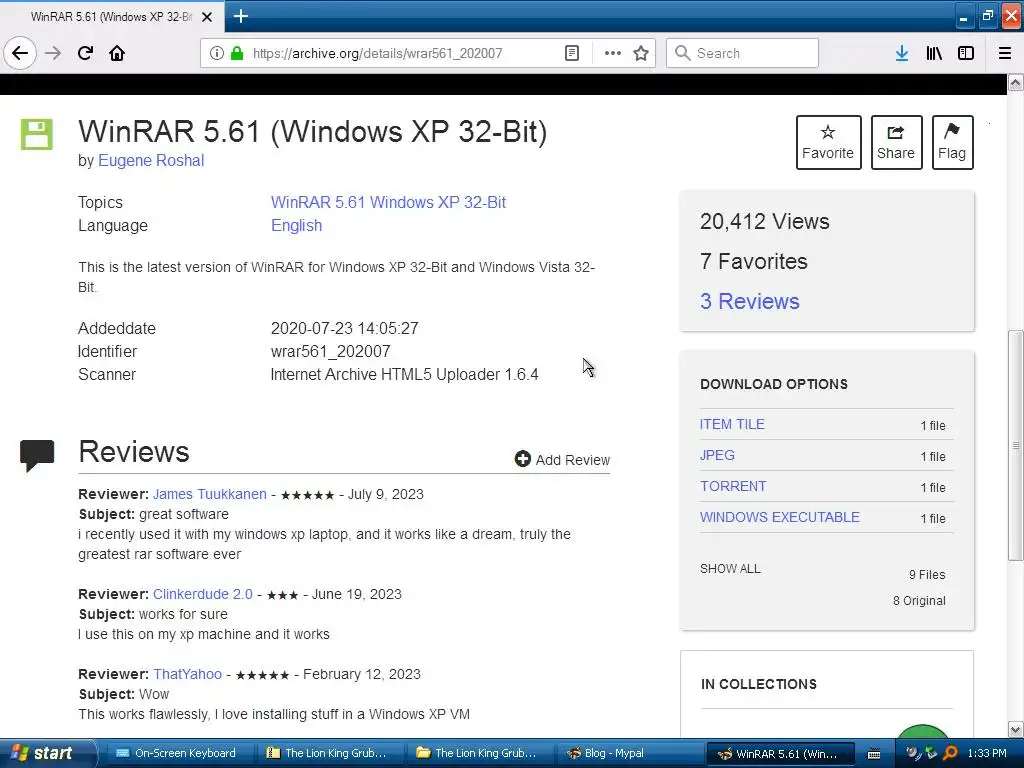Image resolution: width=1024 pixels, height=768 pixels.
Task: Switch to The Lion King Grub archive window
Action: click(330, 753)
